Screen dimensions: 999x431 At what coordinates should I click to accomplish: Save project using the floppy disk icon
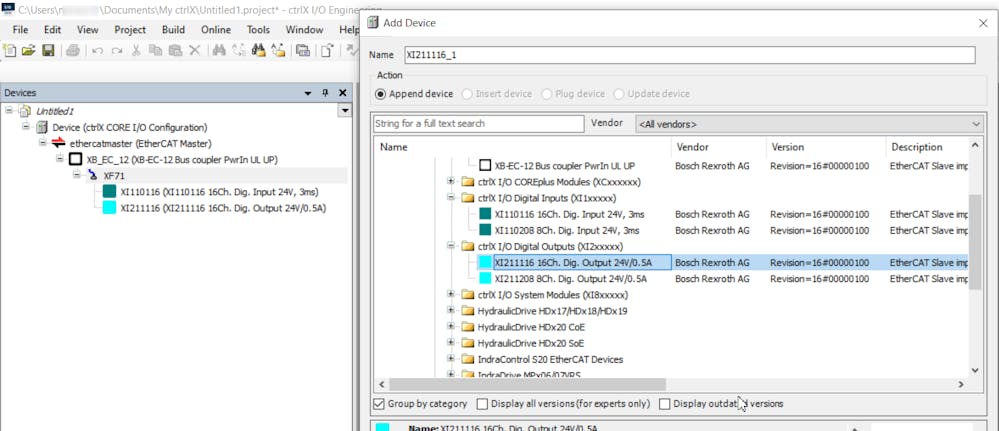[49, 51]
